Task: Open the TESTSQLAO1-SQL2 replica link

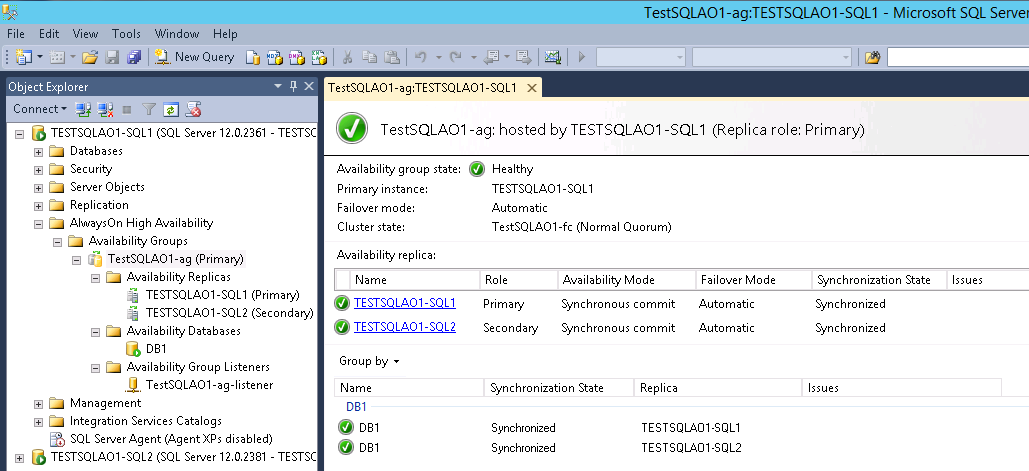Action: coord(404,327)
